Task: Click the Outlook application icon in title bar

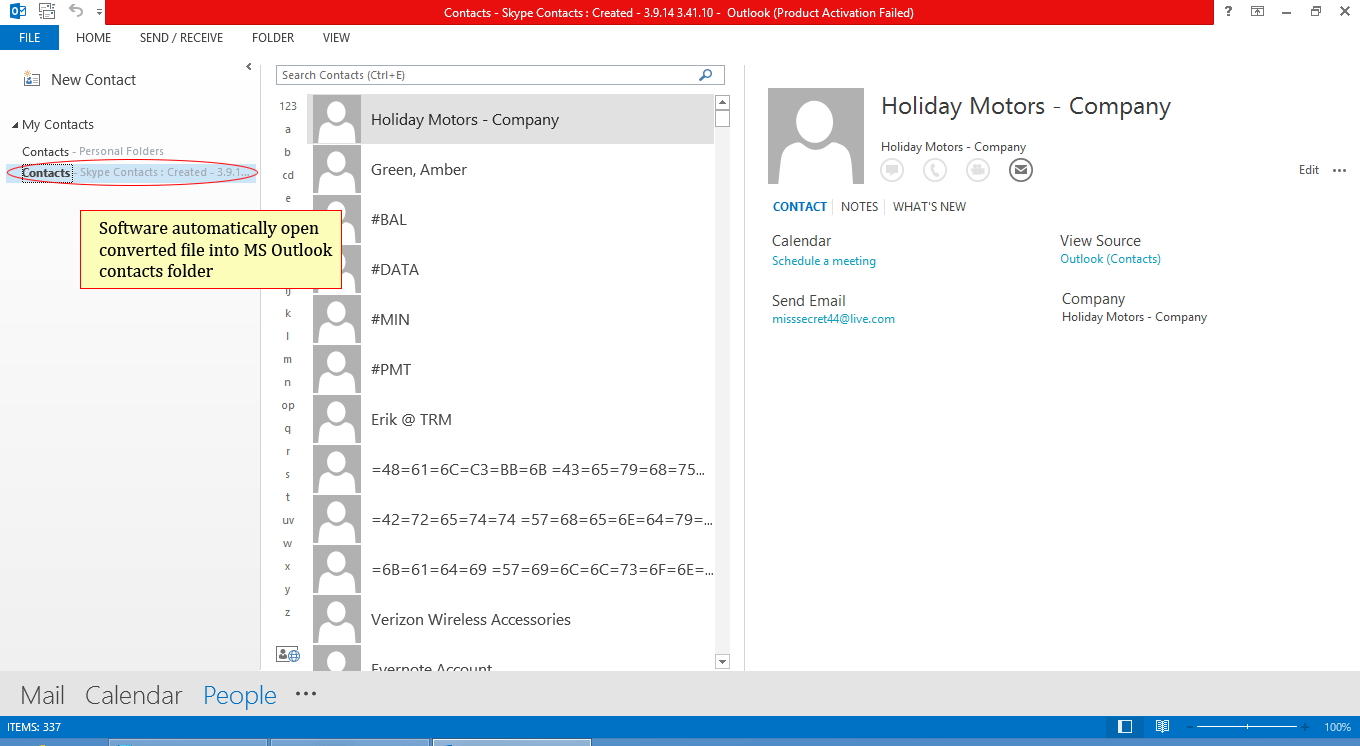Action: 17,12
